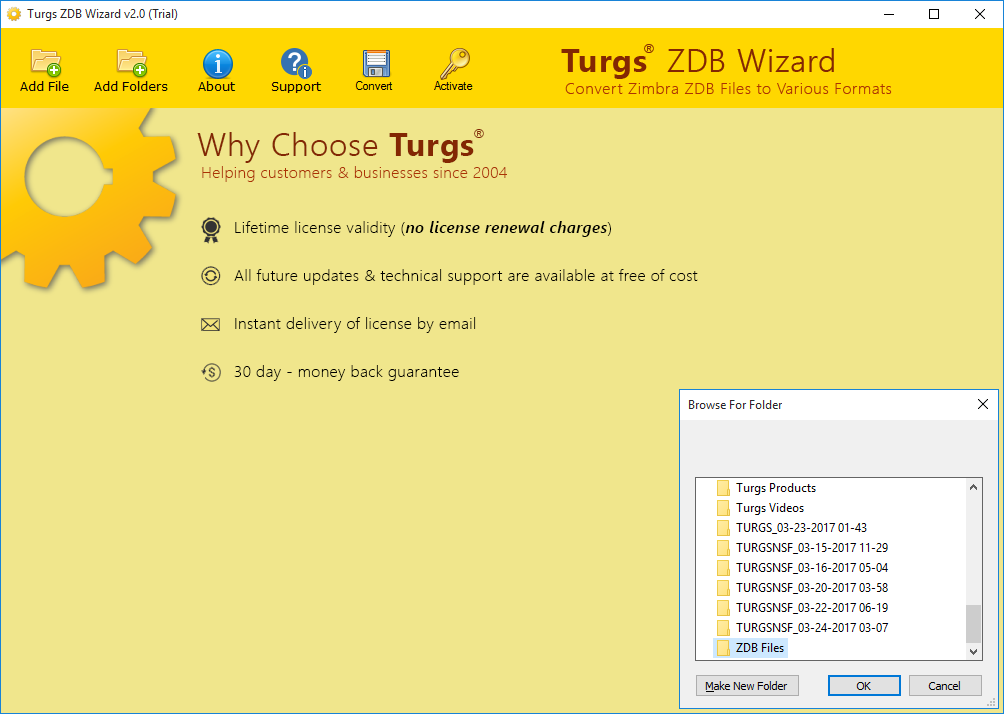This screenshot has width=1004, height=714.
Task: Click the ZDB Files folder icon
Action: click(724, 647)
